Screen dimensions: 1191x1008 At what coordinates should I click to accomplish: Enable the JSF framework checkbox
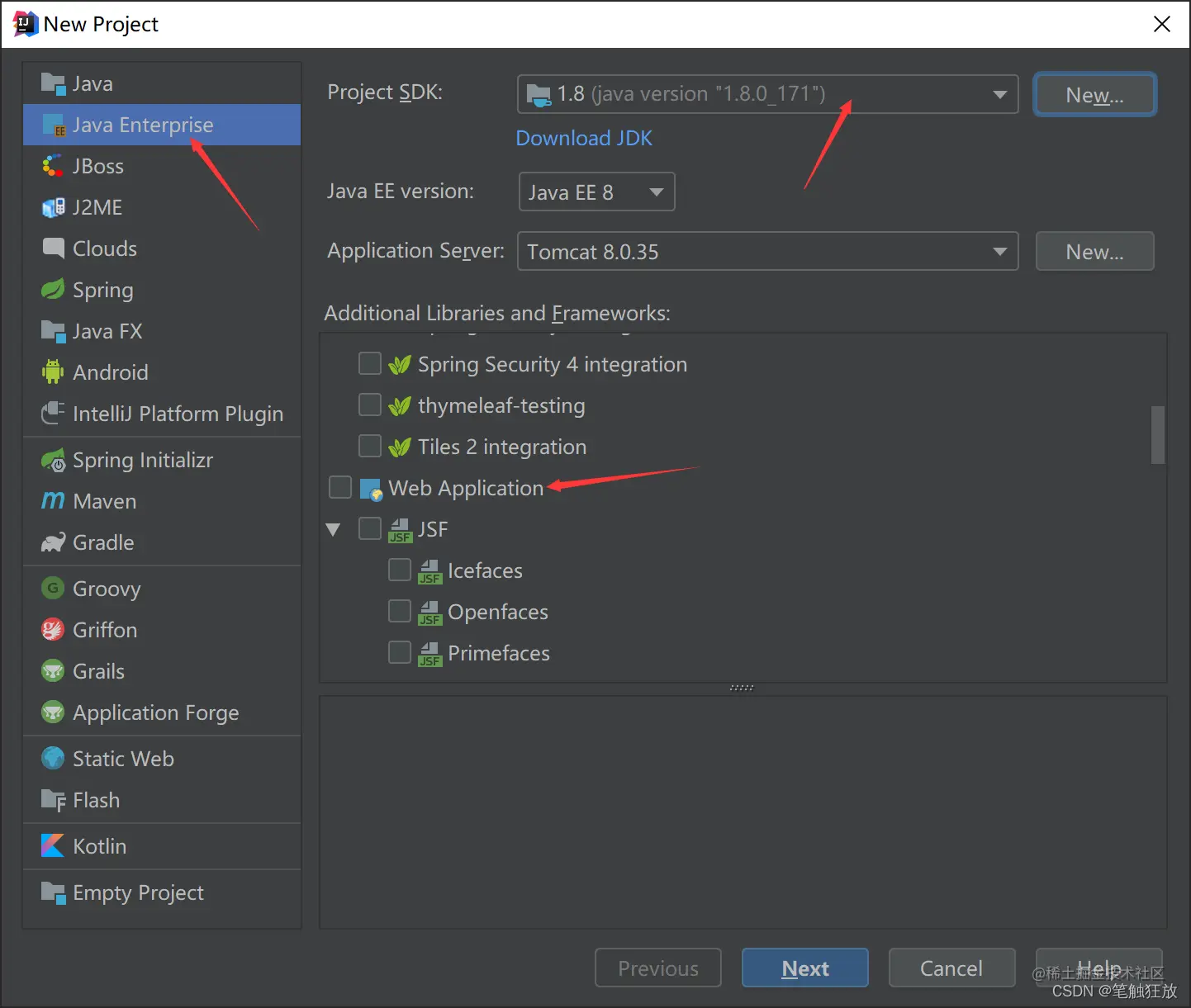point(370,529)
